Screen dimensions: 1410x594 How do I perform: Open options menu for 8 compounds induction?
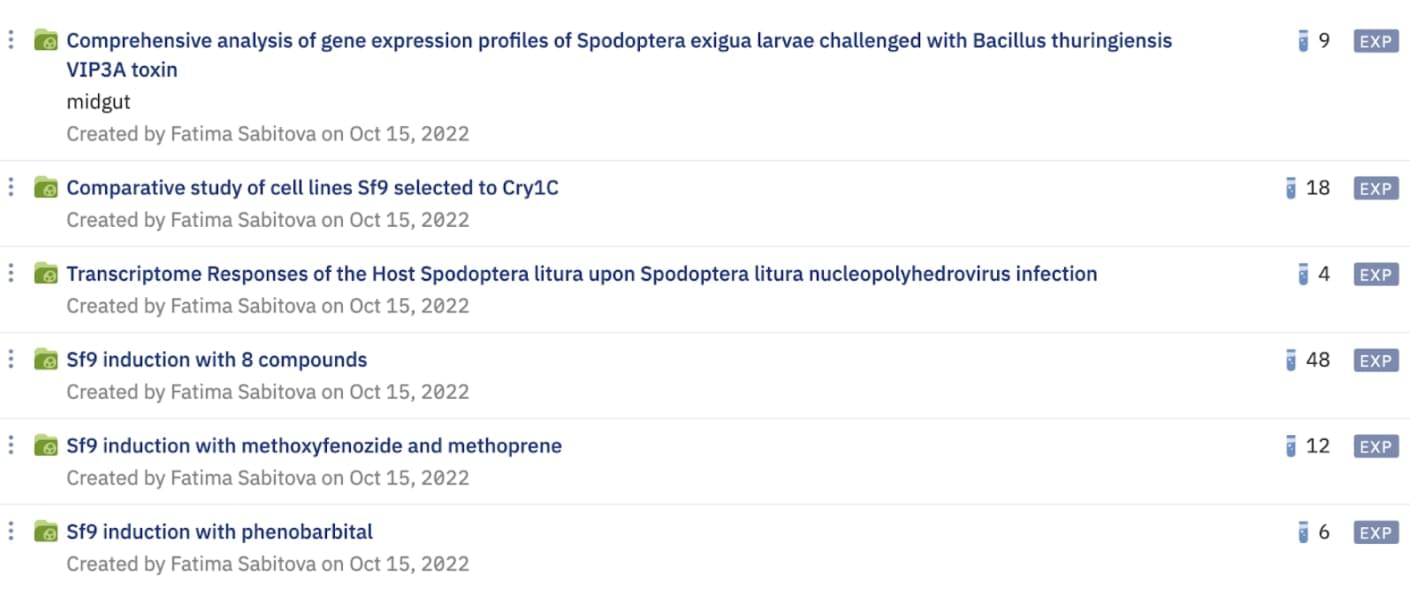click(11, 360)
